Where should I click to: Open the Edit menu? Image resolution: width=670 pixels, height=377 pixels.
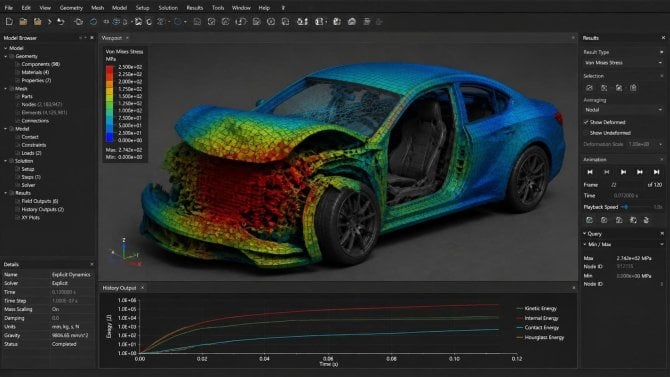point(26,8)
